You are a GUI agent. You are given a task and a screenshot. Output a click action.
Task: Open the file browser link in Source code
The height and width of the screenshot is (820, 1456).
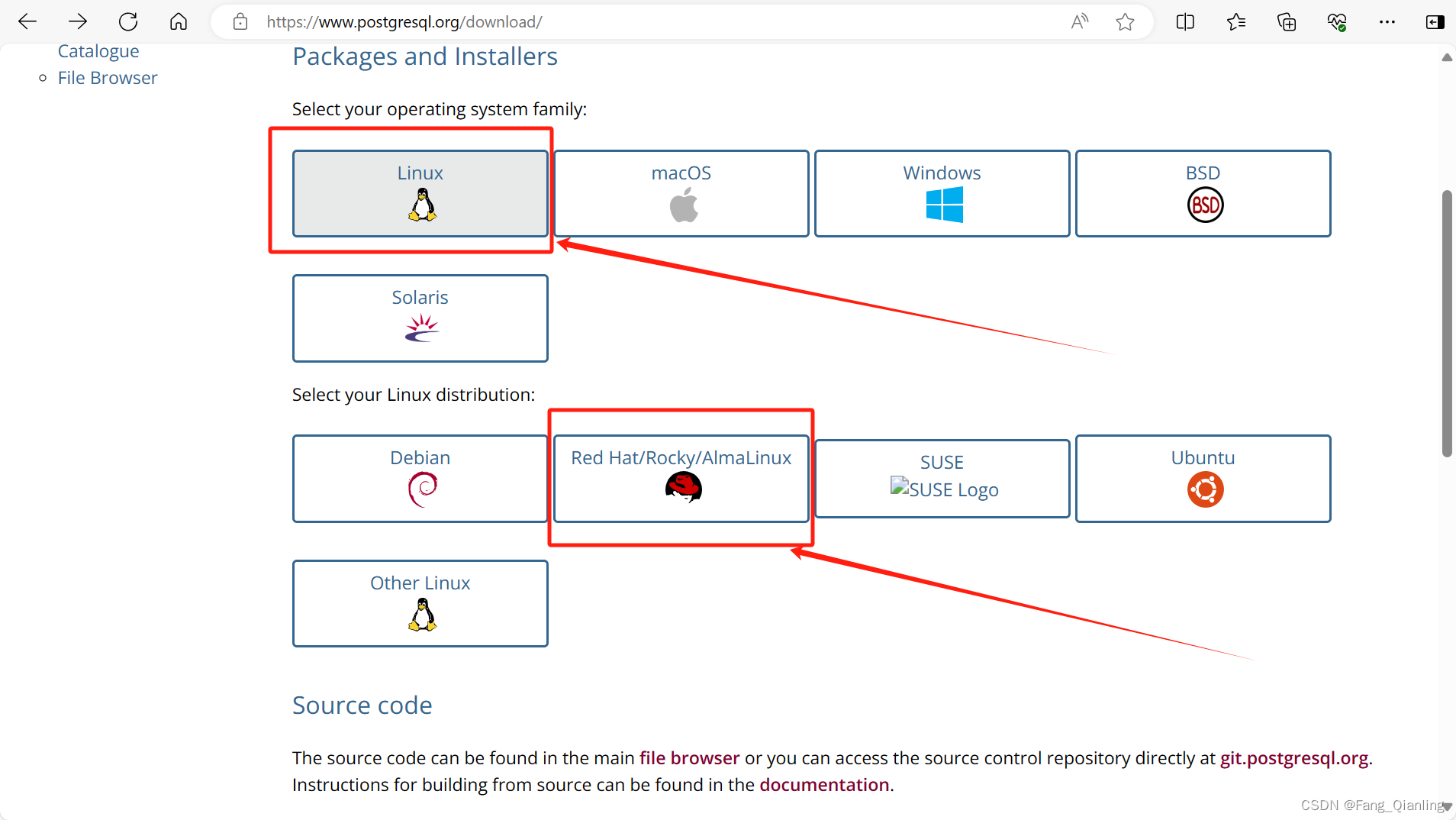[689, 758]
